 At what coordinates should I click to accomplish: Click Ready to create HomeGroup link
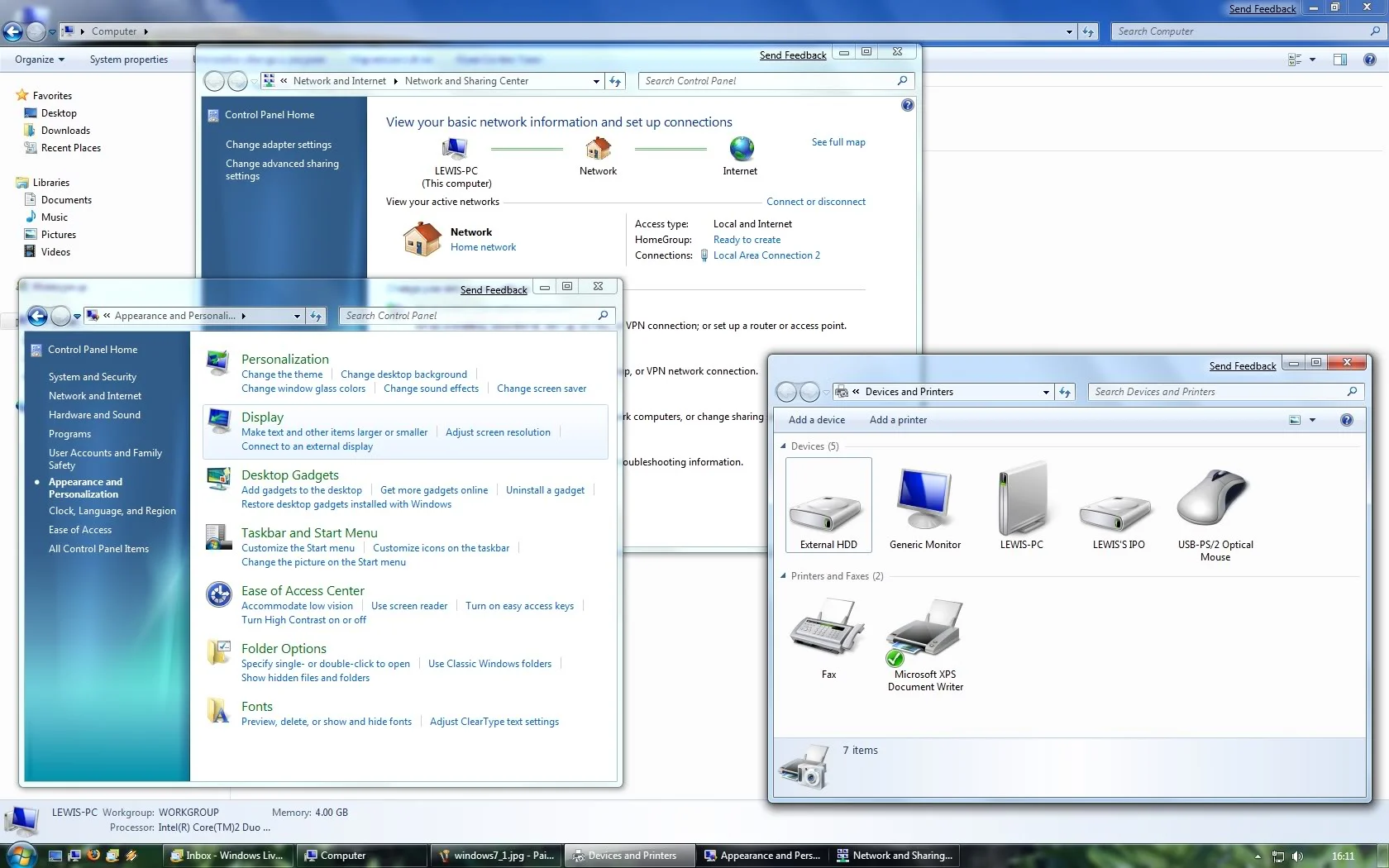point(747,240)
